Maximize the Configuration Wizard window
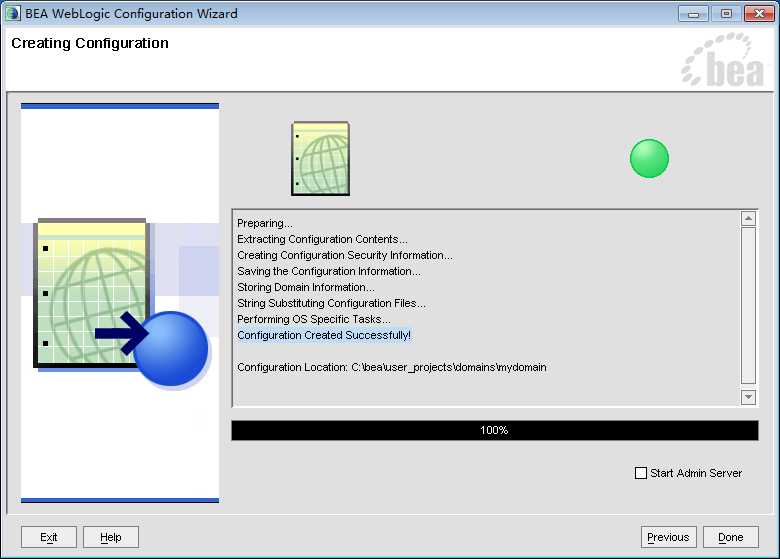 726,13
